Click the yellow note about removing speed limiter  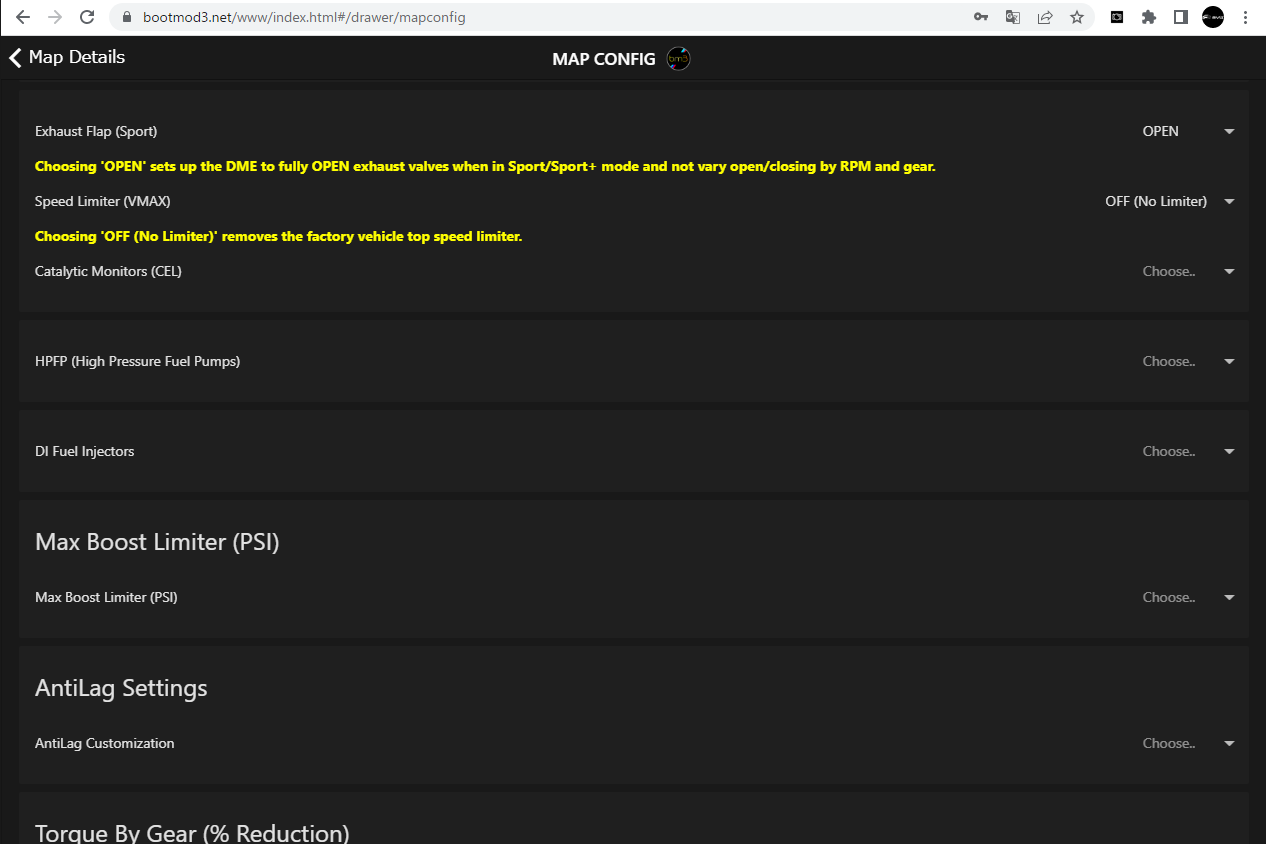(x=278, y=236)
